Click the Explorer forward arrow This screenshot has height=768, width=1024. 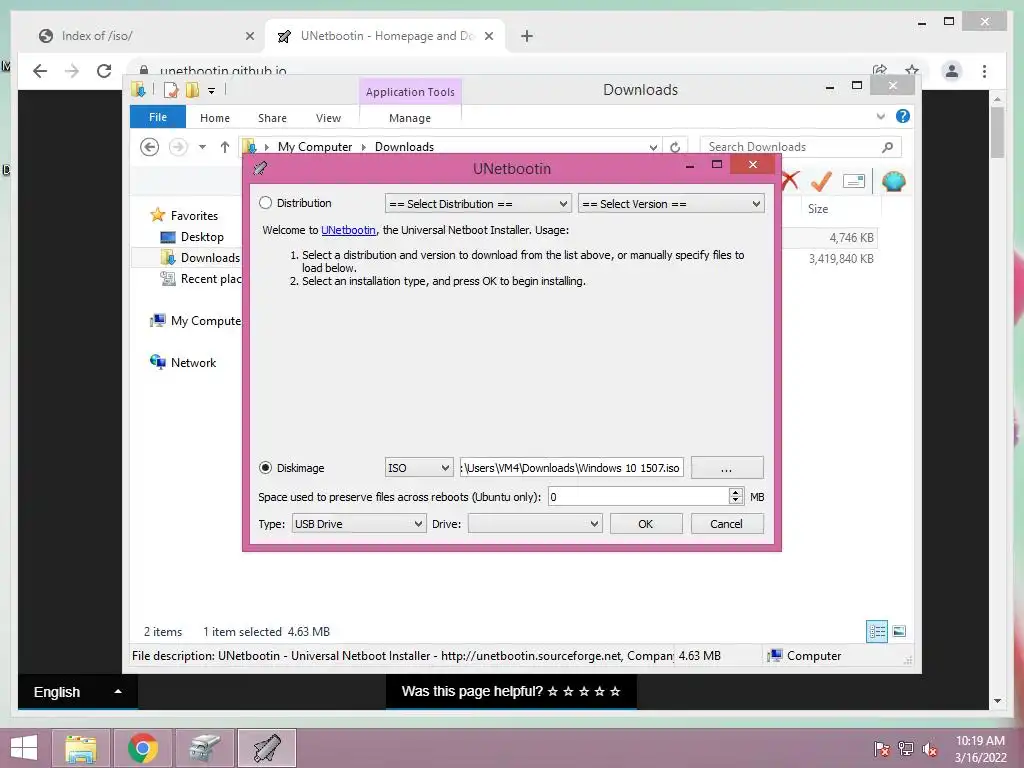coord(178,147)
